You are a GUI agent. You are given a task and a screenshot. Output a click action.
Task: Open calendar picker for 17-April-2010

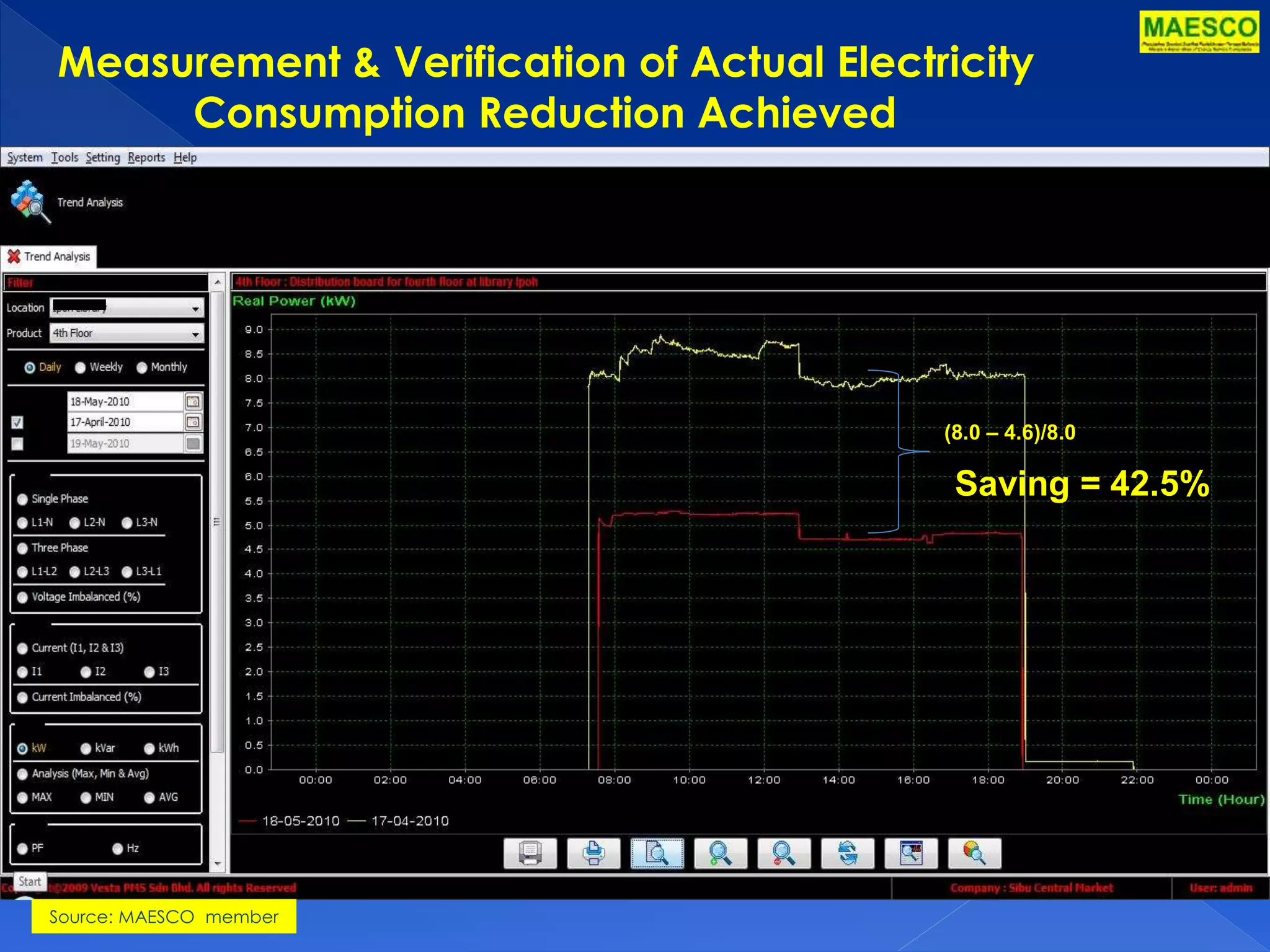193,422
